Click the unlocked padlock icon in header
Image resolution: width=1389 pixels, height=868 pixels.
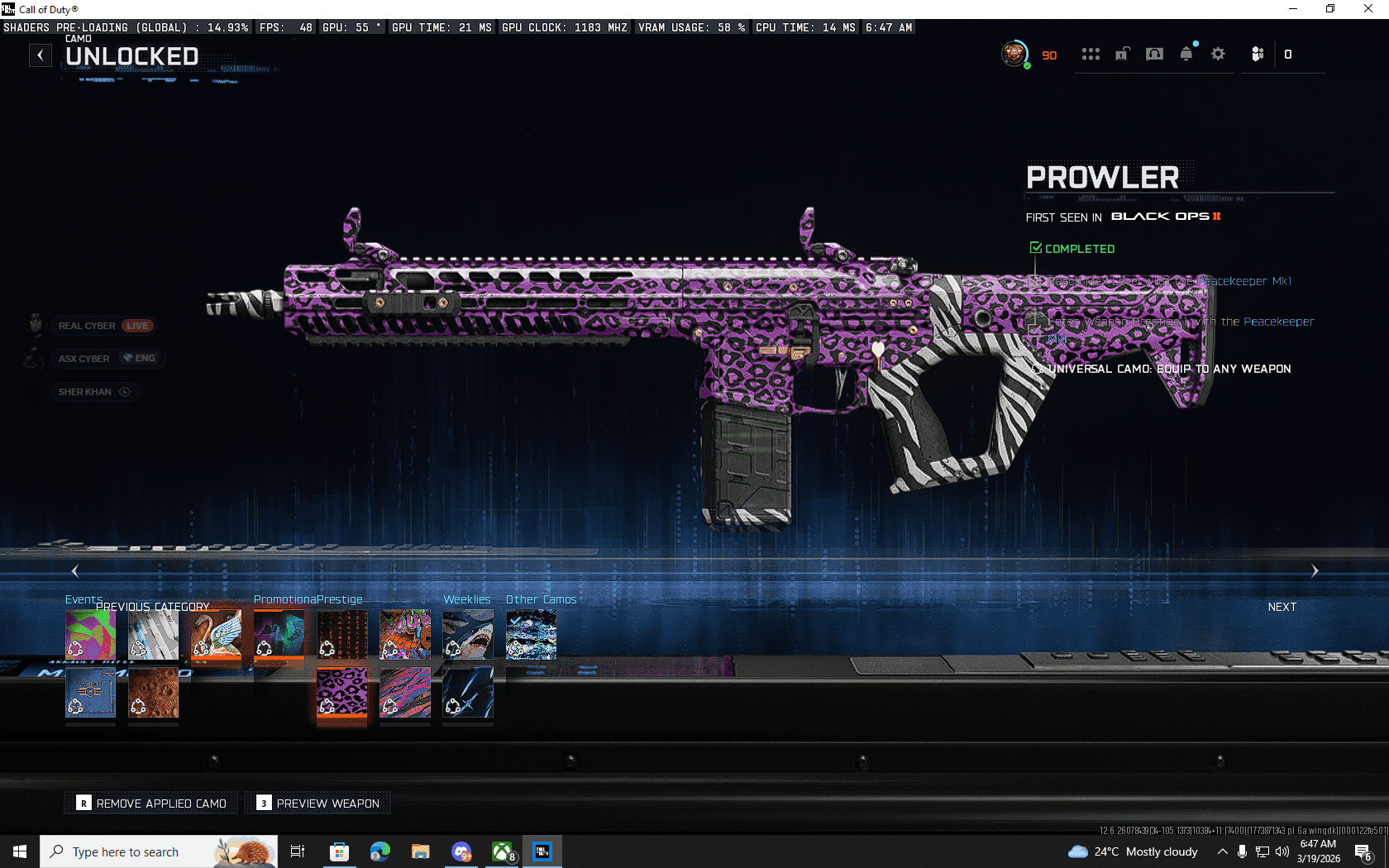[x=1122, y=55]
